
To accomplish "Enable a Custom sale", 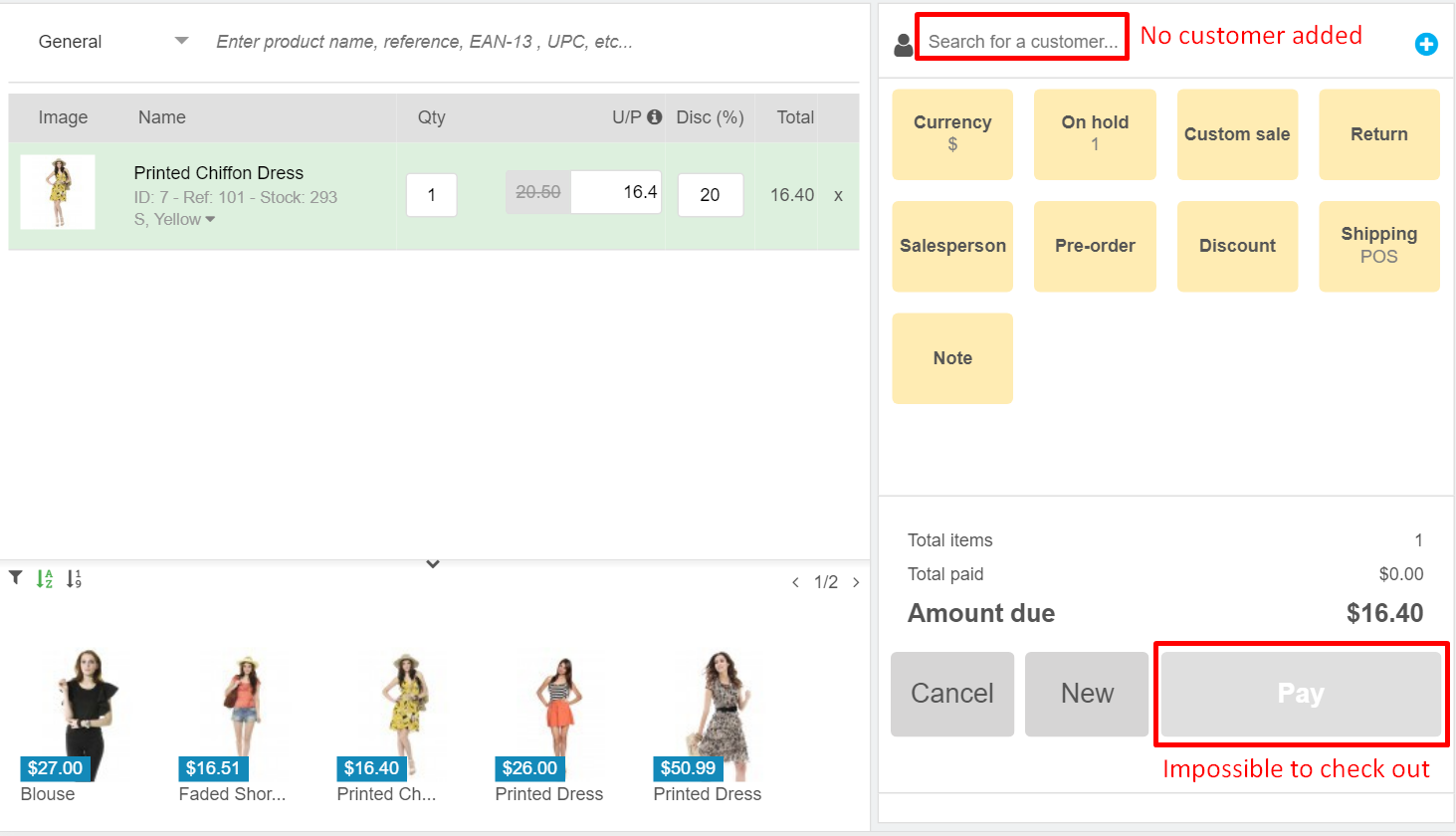I will [1237, 133].
